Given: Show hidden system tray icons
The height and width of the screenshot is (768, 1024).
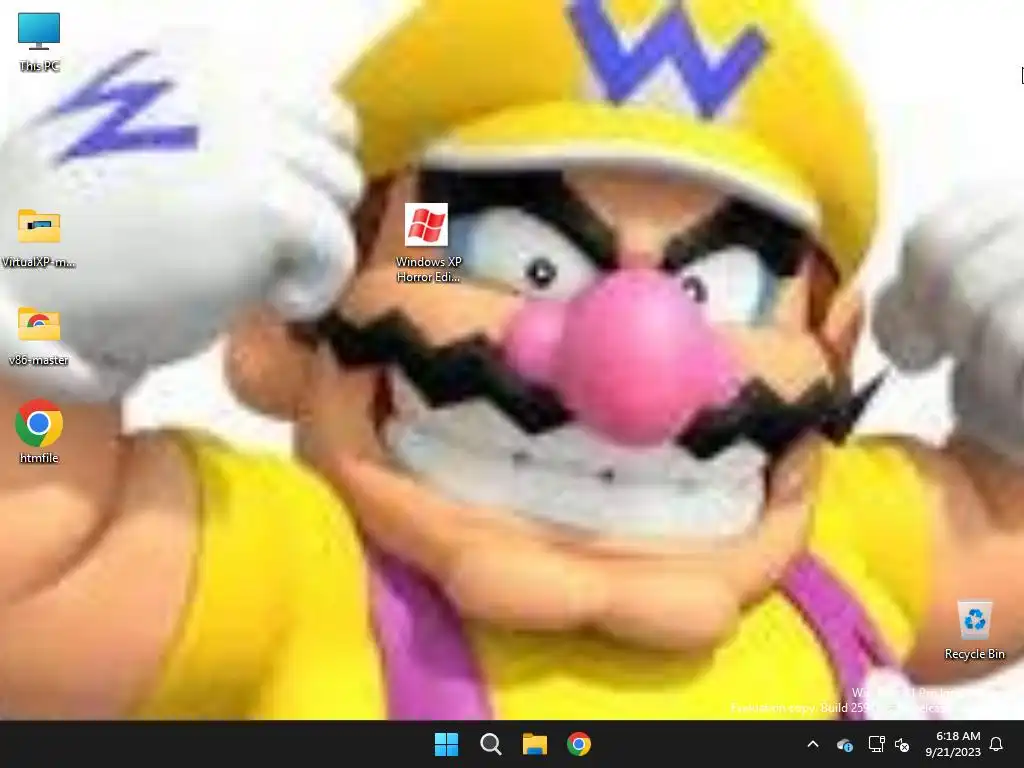Looking at the screenshot, I should 813,744.
